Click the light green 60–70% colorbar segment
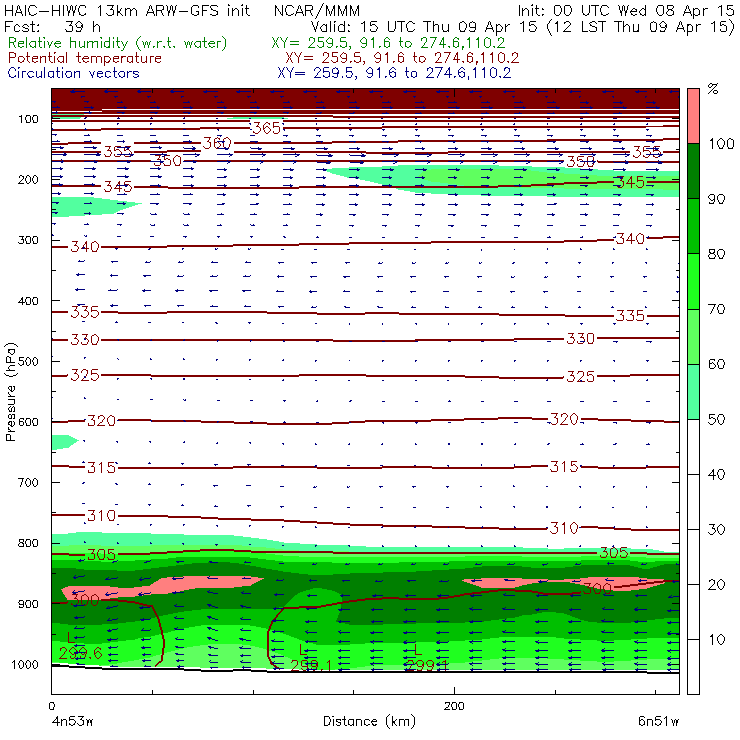 (693, 336)
